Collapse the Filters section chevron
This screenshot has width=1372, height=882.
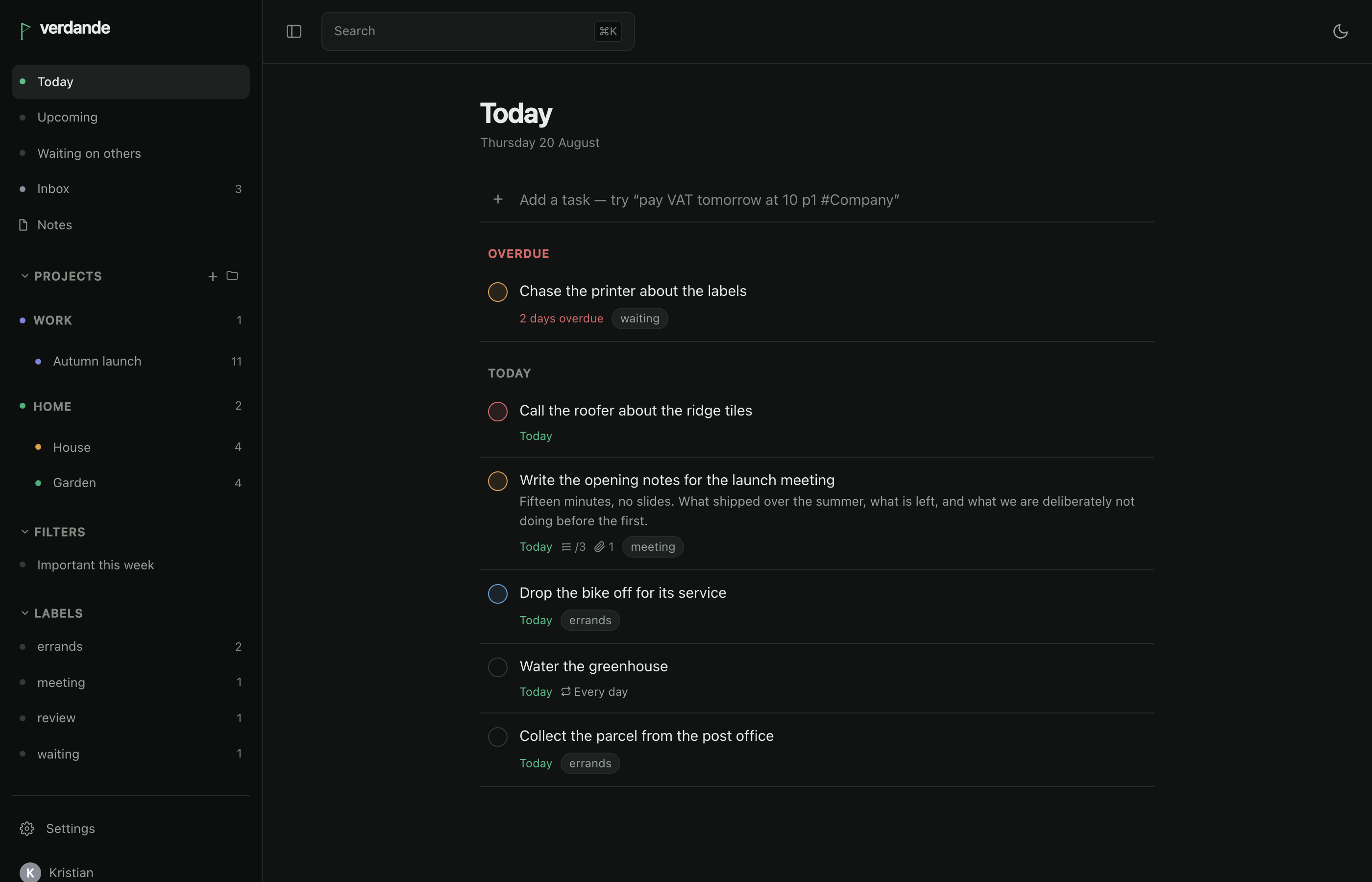[x=24, y=532]
